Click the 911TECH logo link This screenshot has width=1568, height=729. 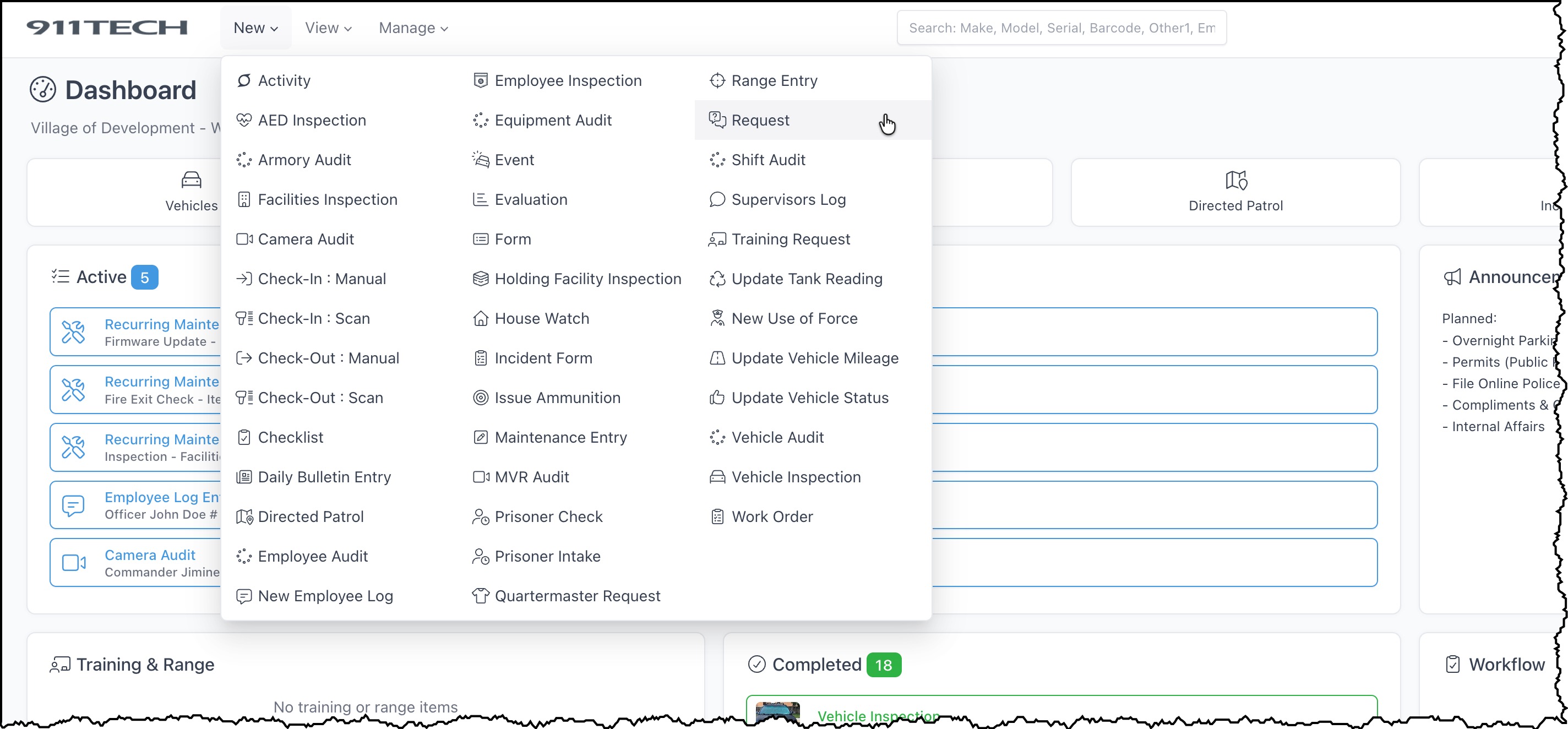(x=106, y=28)
